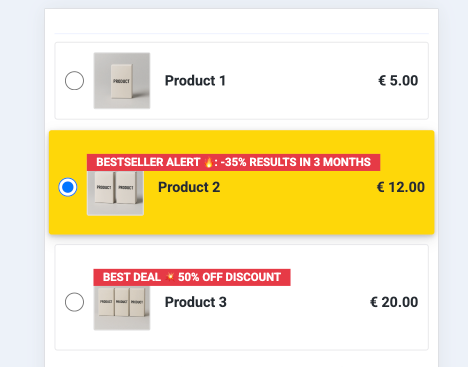The height and width of the screenshot is (367, 468).
Task: Click the yellow highlighted Product 2 card
Action: 242,182
